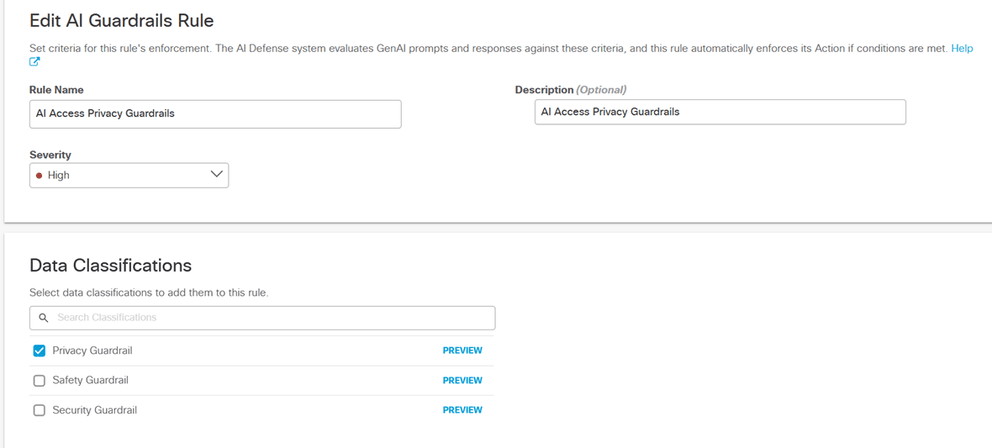Viewport: 992px width, 448px height.
Task: Click the Edit AI Guardrails Rule title
Action: click(122, 19)
